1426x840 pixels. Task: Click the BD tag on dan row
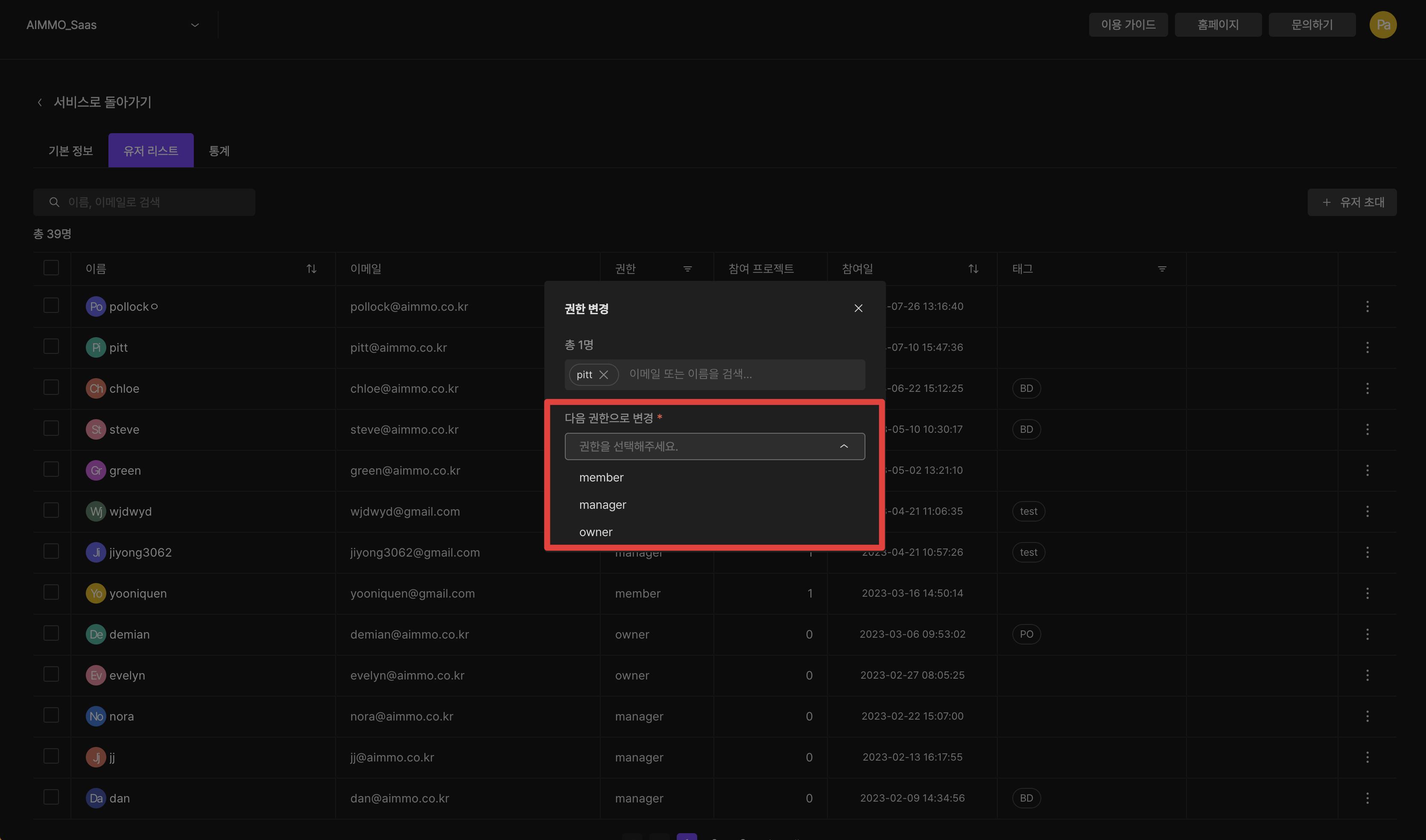[x=1026, y=798]
